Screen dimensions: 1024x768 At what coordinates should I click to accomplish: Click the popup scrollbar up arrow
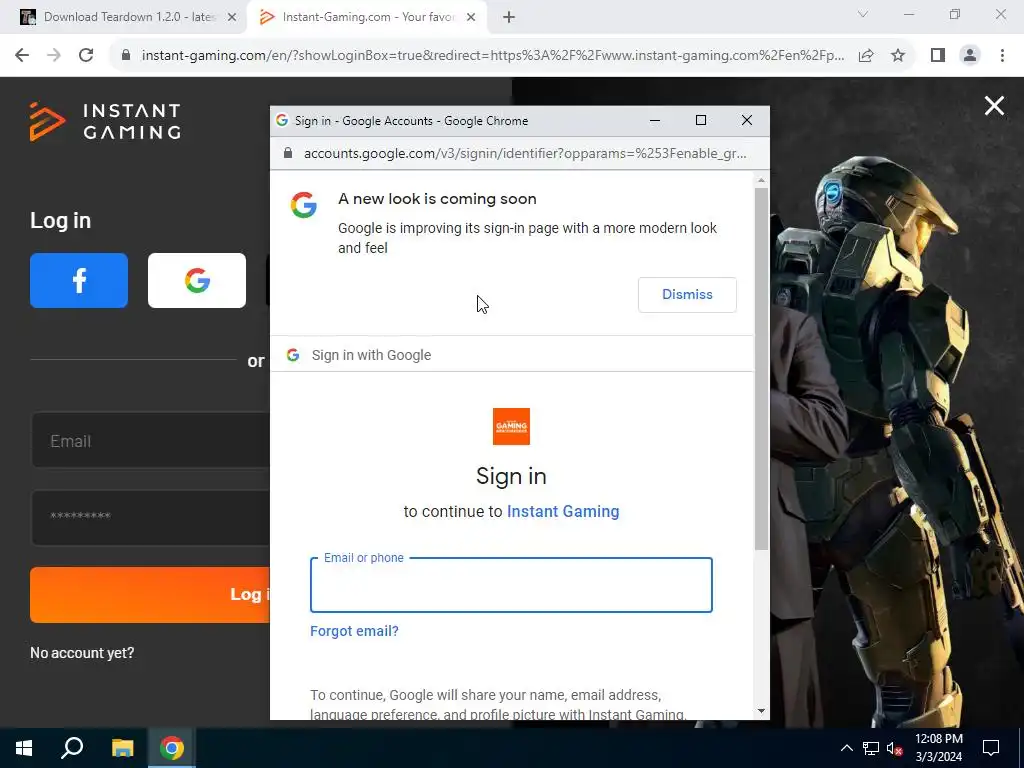pos(761,180)
